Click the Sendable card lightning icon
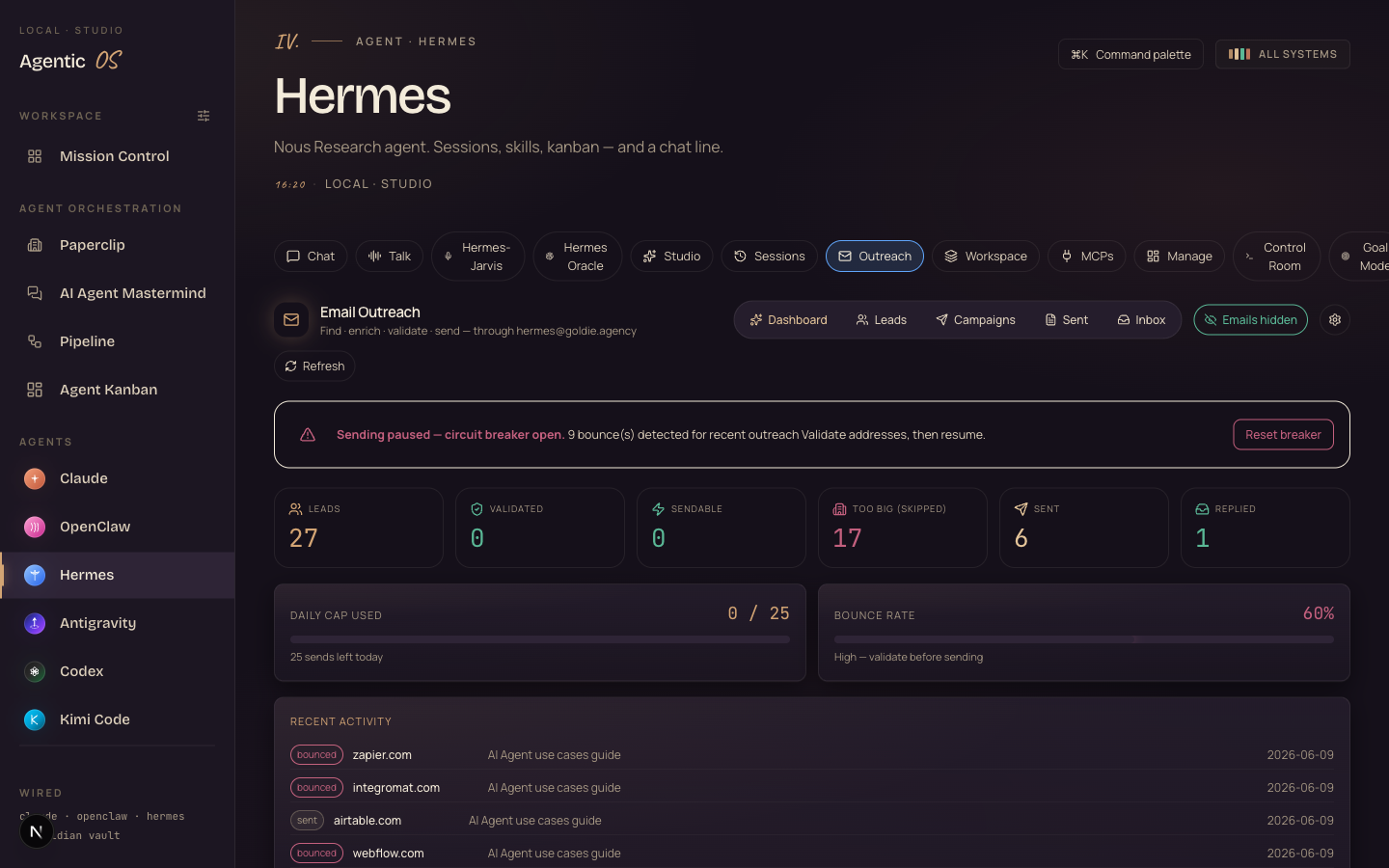This screenshot has height=868, width=1389. click(x=658, y=509)
